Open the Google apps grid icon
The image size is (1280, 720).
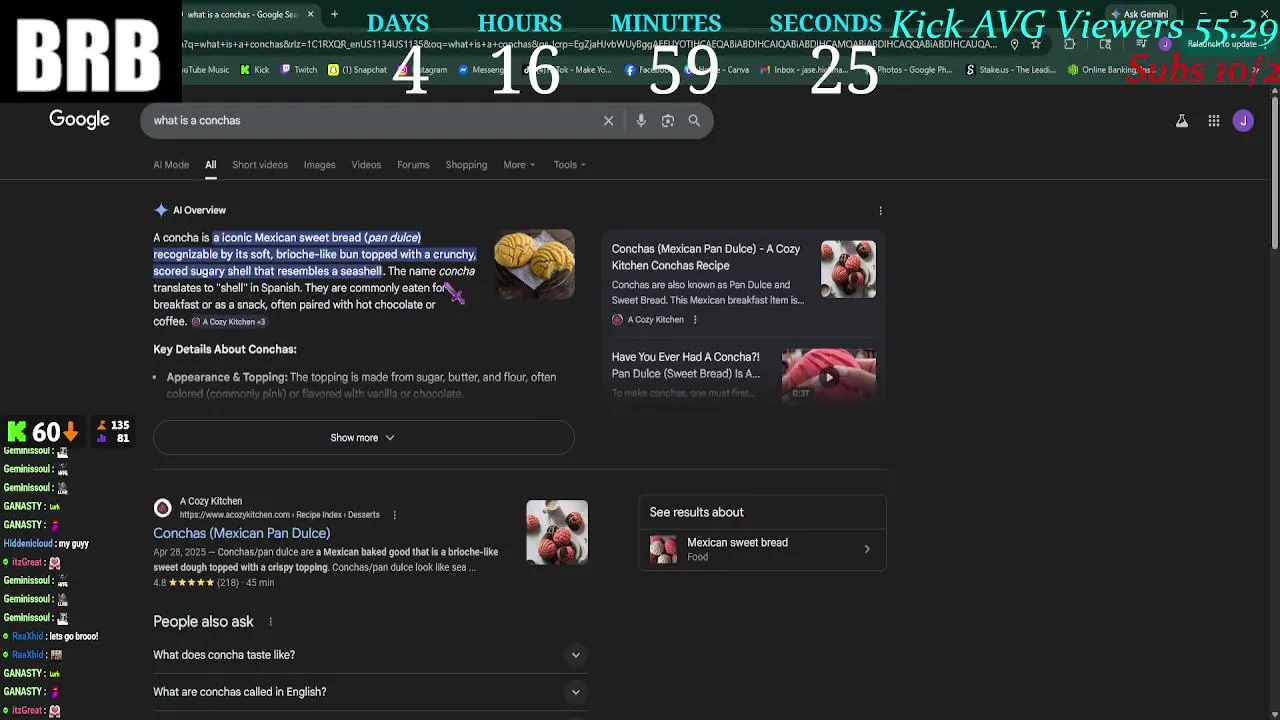[1214, 121]
